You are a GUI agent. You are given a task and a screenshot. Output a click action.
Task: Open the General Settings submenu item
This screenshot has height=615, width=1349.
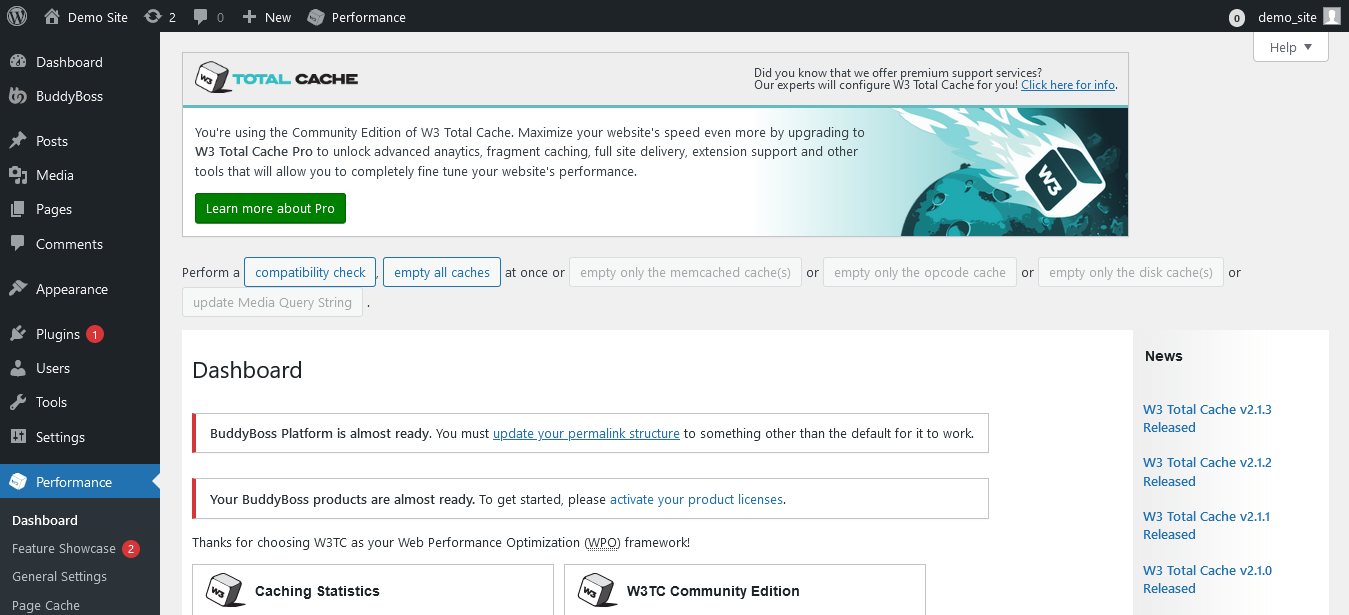(59, 576)
